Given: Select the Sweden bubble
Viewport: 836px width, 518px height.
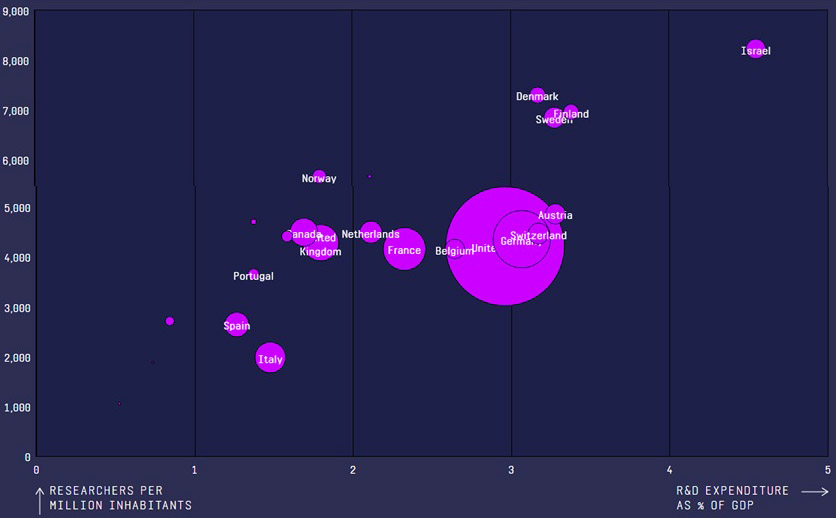Looking at the screenshot, I should 554,119.
